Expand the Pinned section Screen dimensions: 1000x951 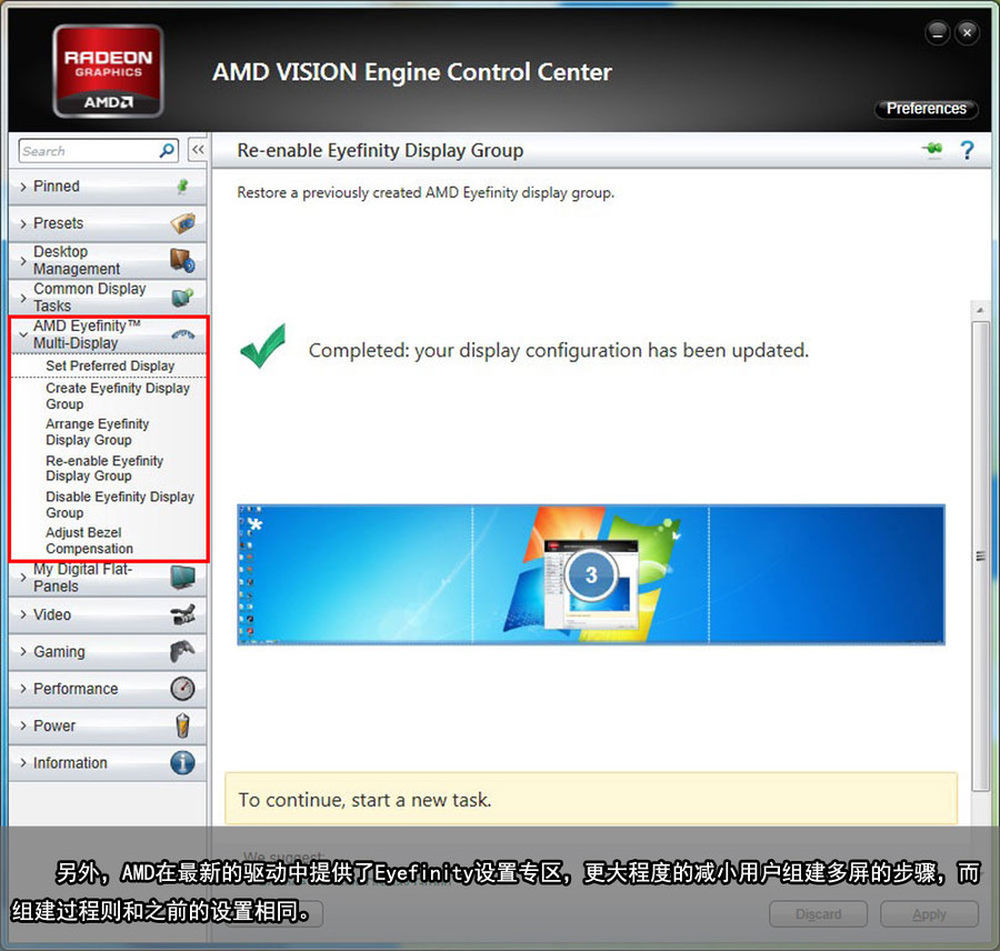click(x=107, y=186)
